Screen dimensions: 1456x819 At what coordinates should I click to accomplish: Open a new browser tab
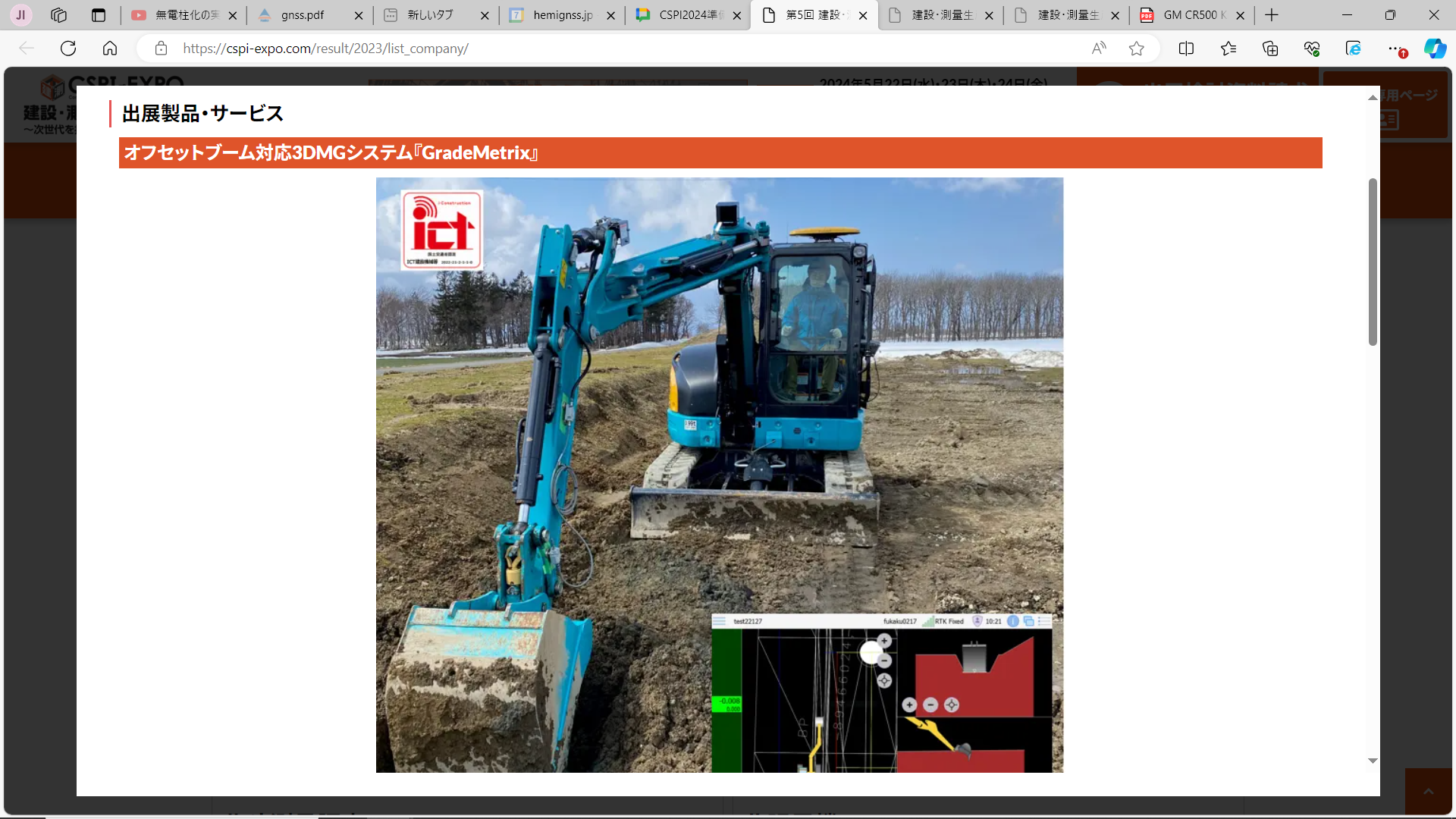point(1272,15)
